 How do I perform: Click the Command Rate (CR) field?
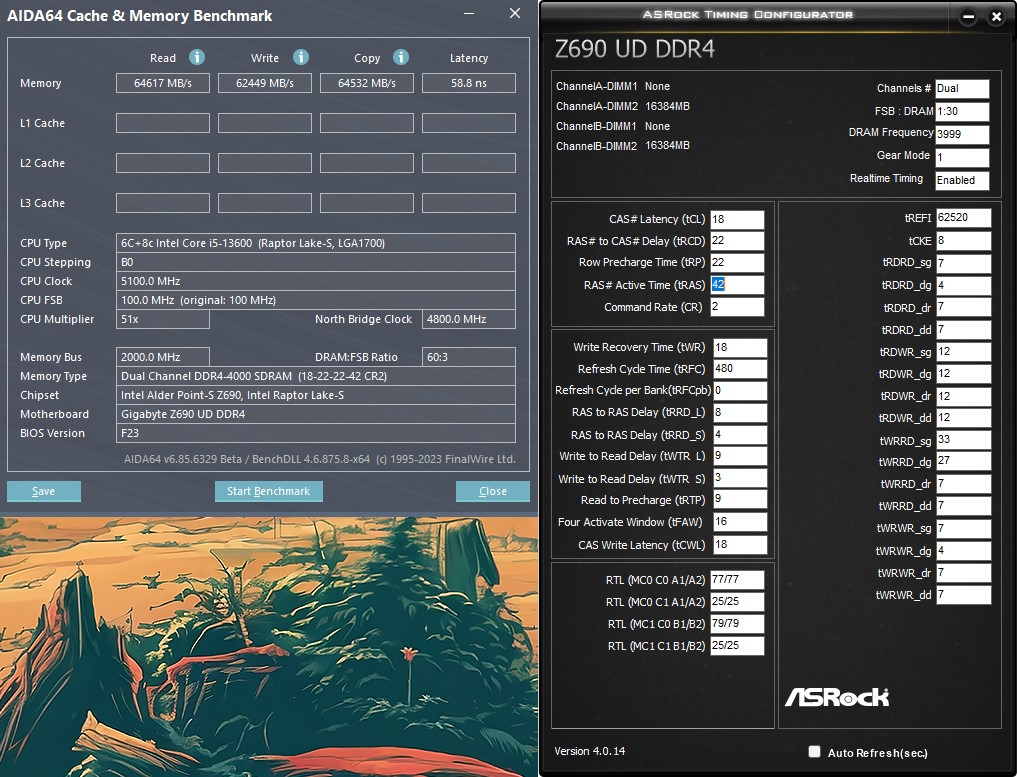[737, 306]
